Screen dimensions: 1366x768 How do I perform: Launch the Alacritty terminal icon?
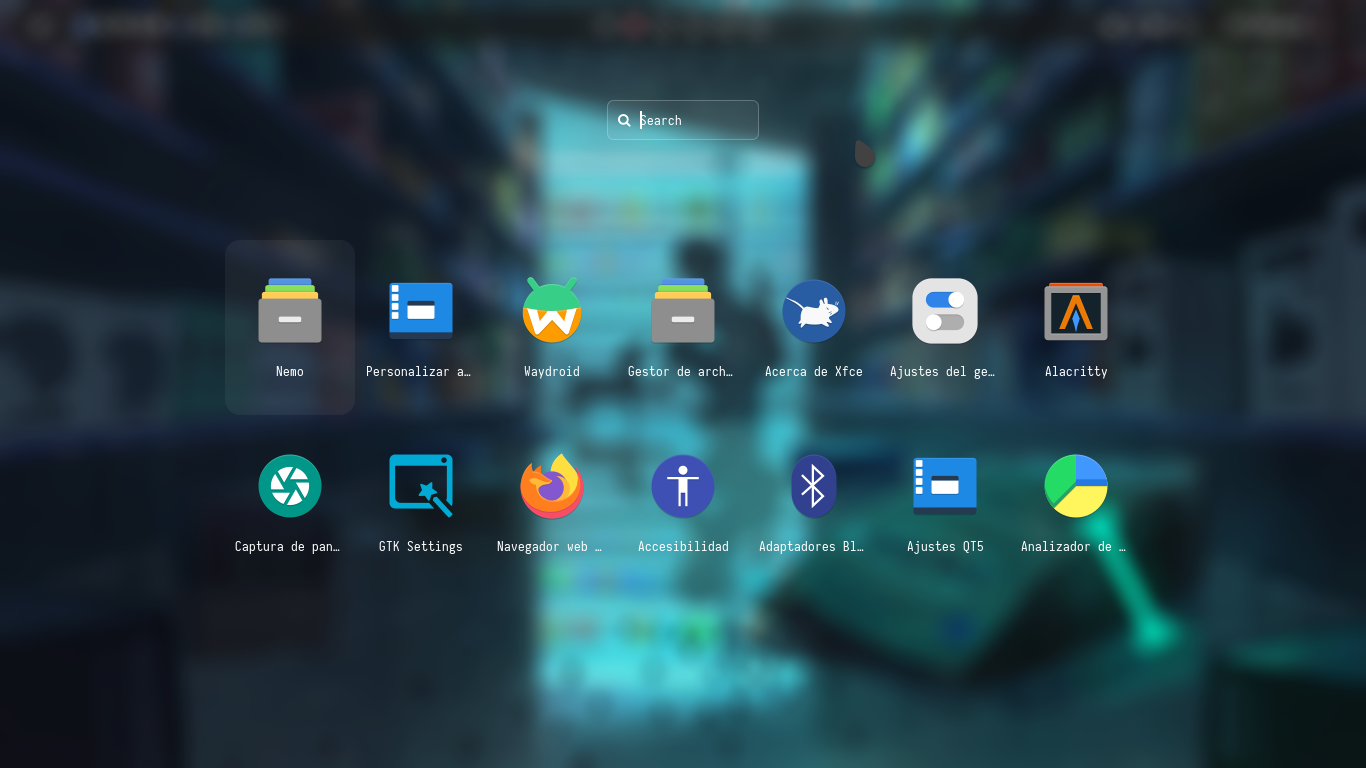[1076, 311]
